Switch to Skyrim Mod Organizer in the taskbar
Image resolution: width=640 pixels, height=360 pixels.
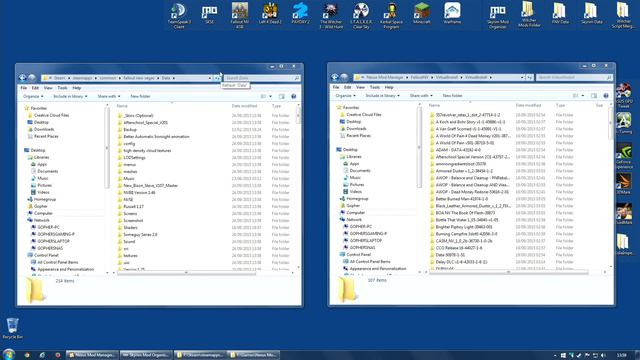[x=146, y=355]
